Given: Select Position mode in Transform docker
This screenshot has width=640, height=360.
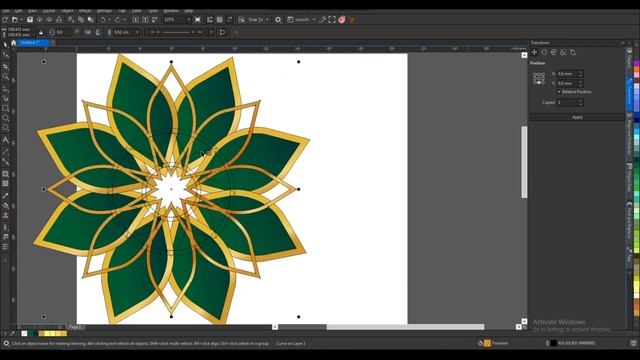Looking at the screenshot, I should [534, 52].
